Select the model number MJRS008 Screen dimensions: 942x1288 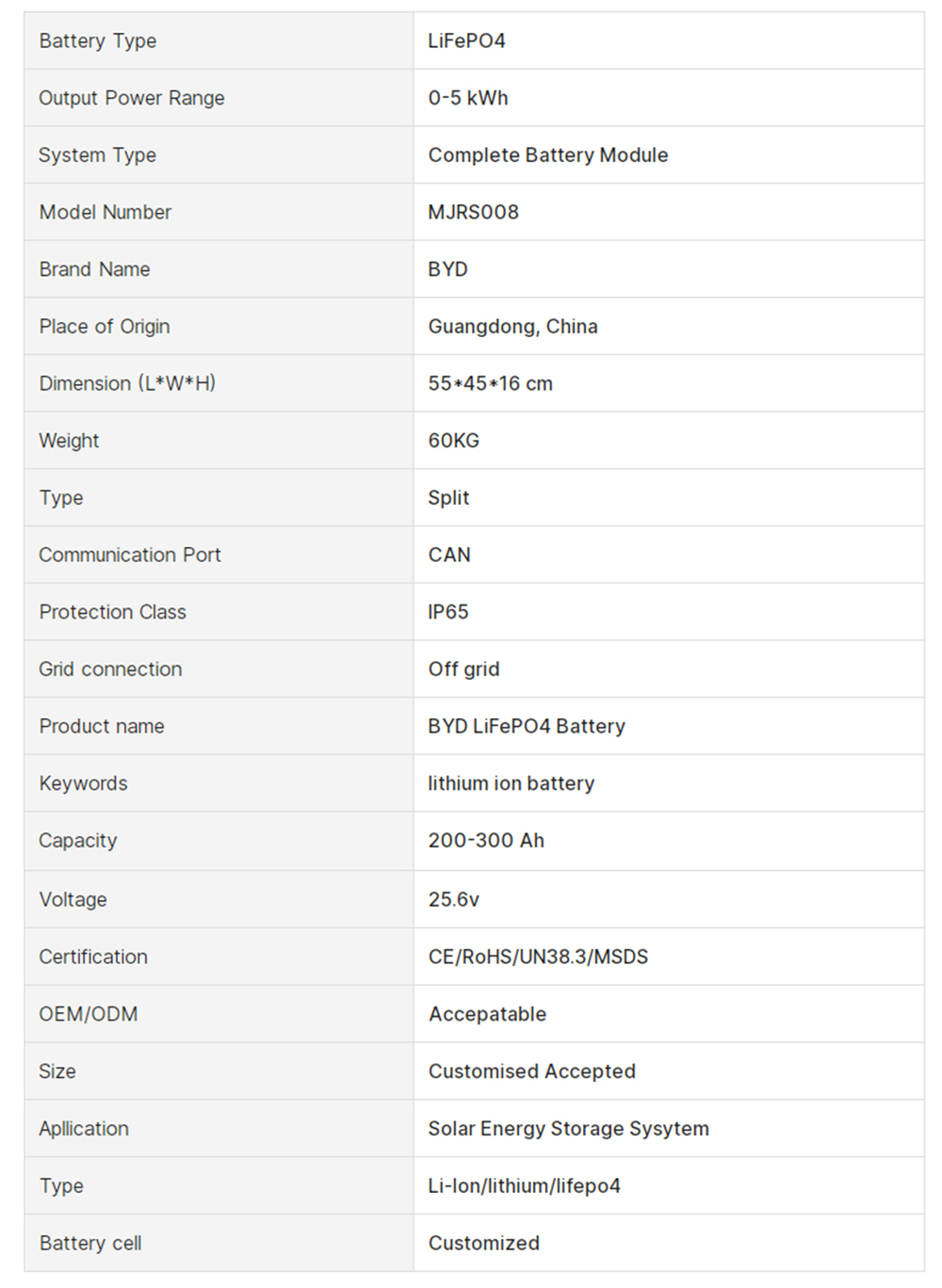tap(473, 212)
